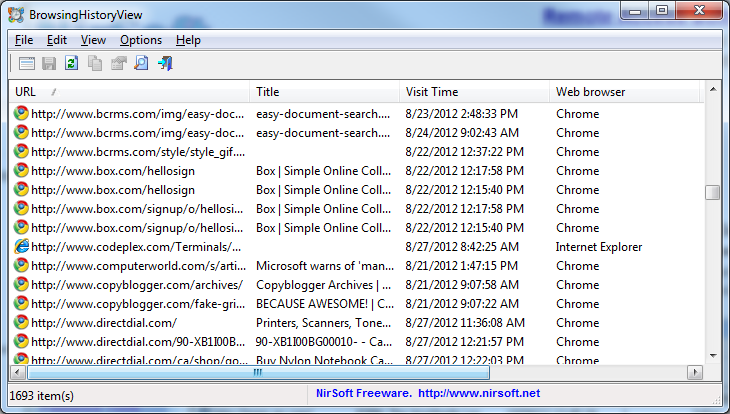
Task: Select the computerworld.com/s/arti... URL
Action: pyautogui.click(x=138, y=266)
